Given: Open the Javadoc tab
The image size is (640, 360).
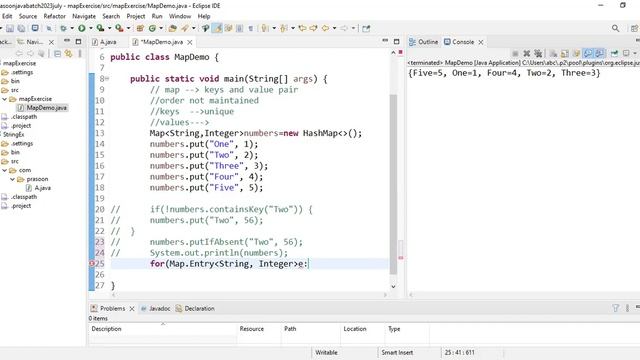Looking at the screenshot, I should pyautogui.click(x=156, y=308).
